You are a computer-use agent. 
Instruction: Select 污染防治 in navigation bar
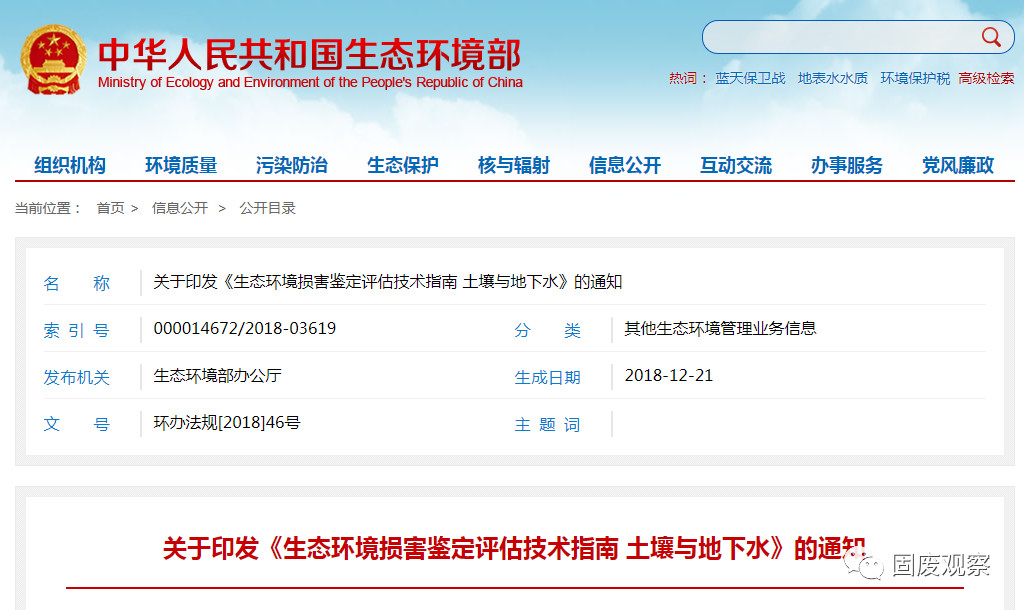point(291,166)
